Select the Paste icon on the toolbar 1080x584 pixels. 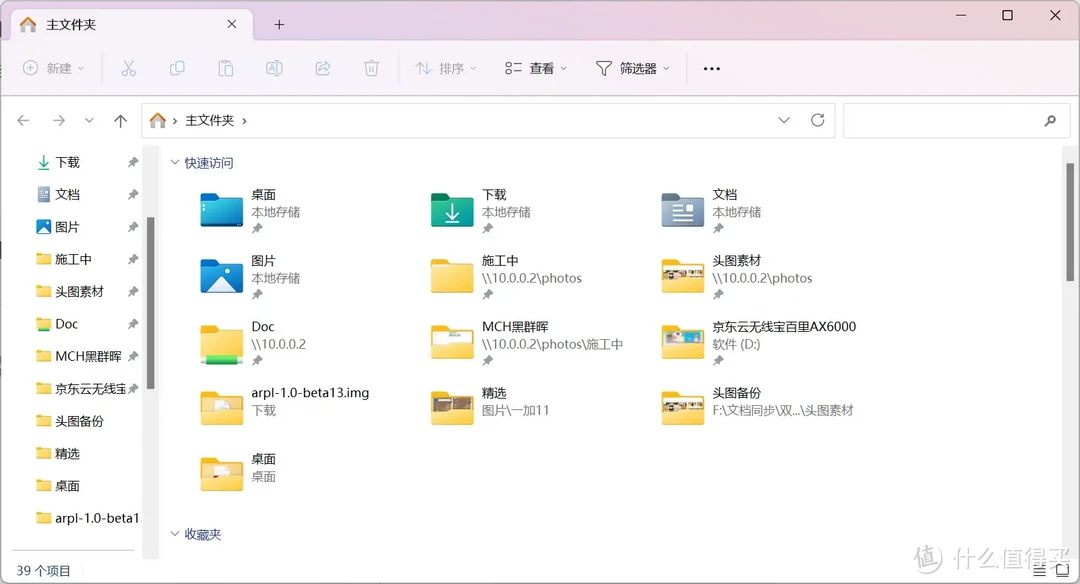click(x=225, y=67)
